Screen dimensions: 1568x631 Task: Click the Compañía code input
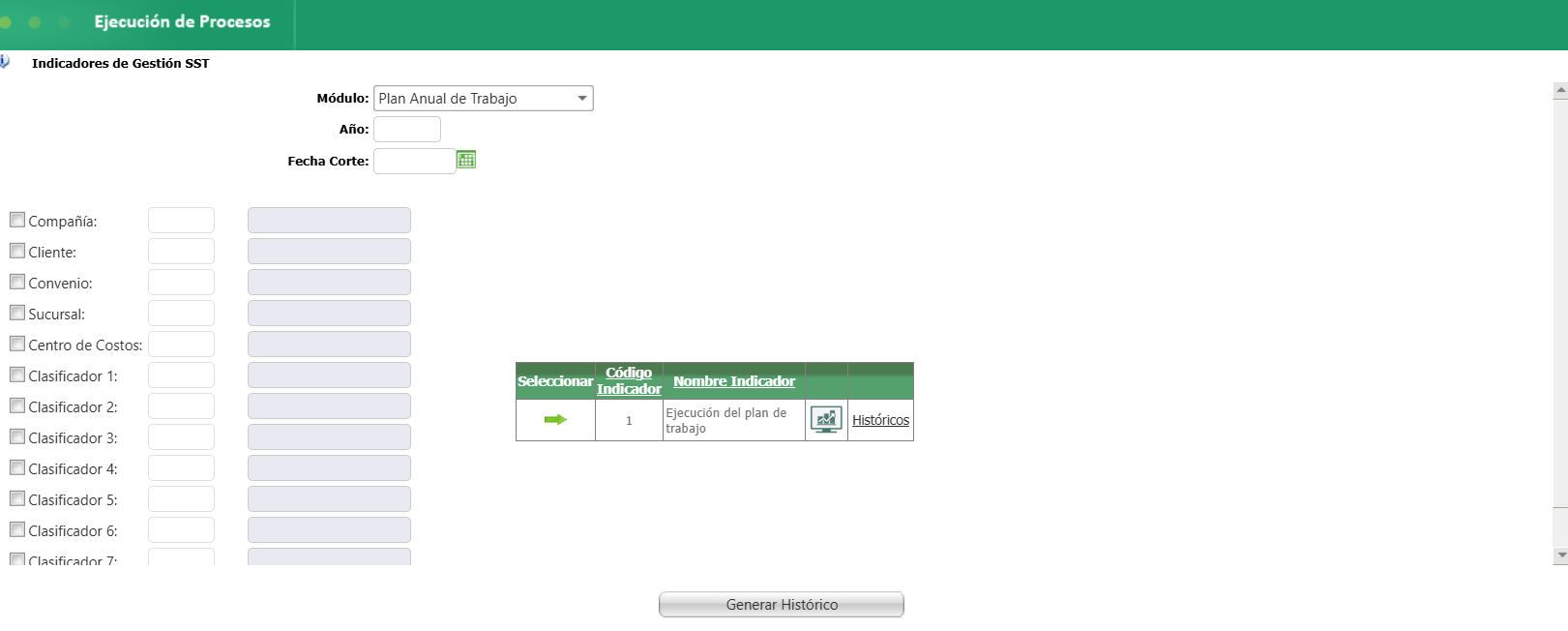click(x=181, y=220)
